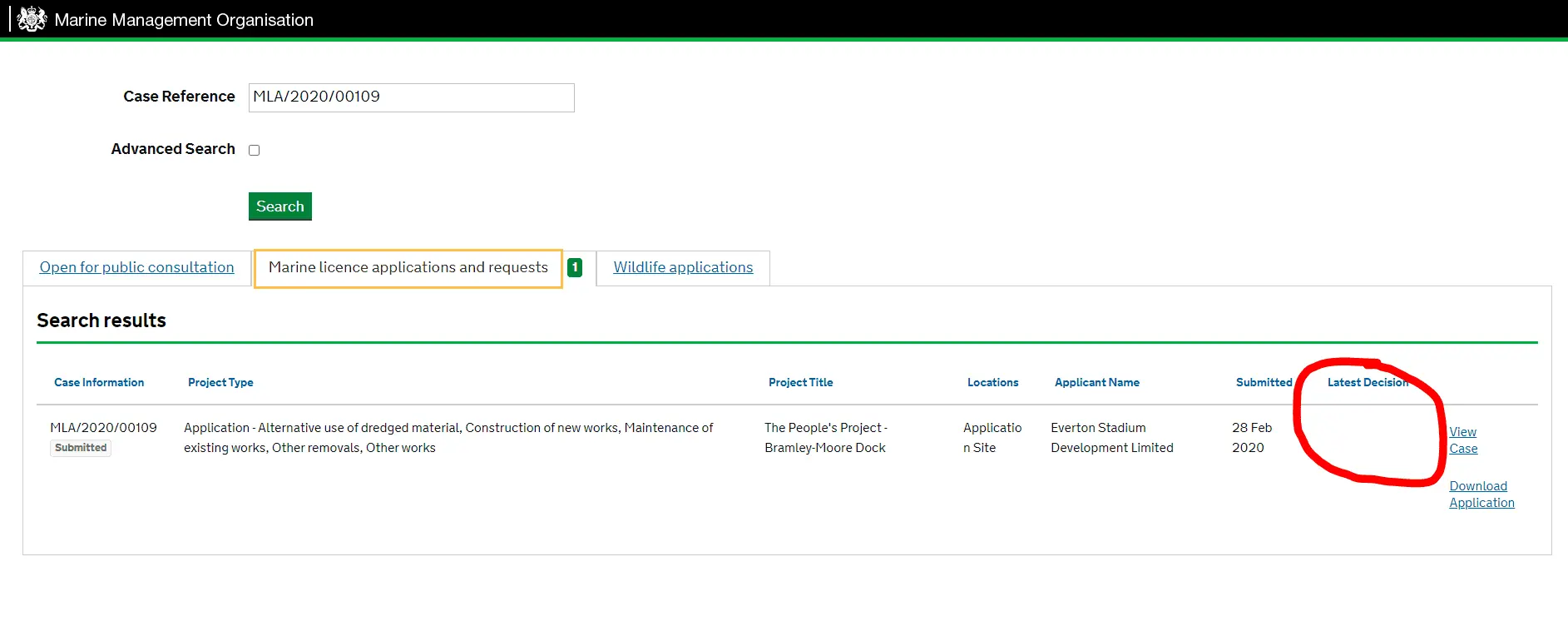
Task: Click the Locations column header
Action: pyautogui.click(x=992, y=383)
